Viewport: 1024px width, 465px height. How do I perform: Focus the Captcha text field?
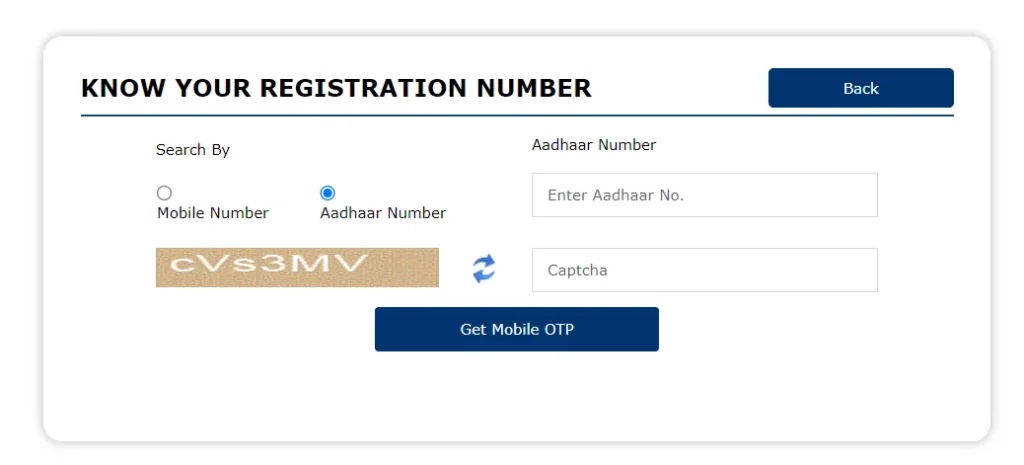pos(705,270)
